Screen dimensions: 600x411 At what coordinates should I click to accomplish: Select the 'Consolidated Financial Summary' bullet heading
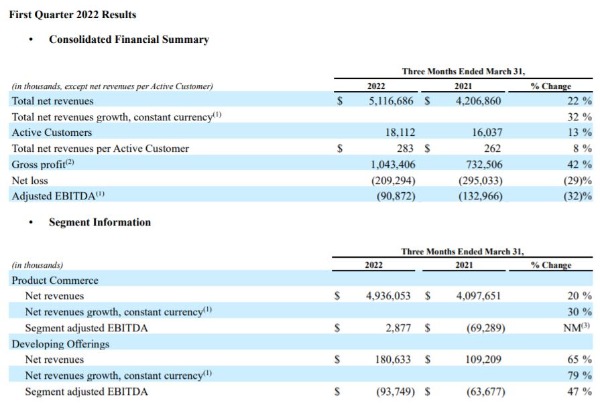(129, 40)
